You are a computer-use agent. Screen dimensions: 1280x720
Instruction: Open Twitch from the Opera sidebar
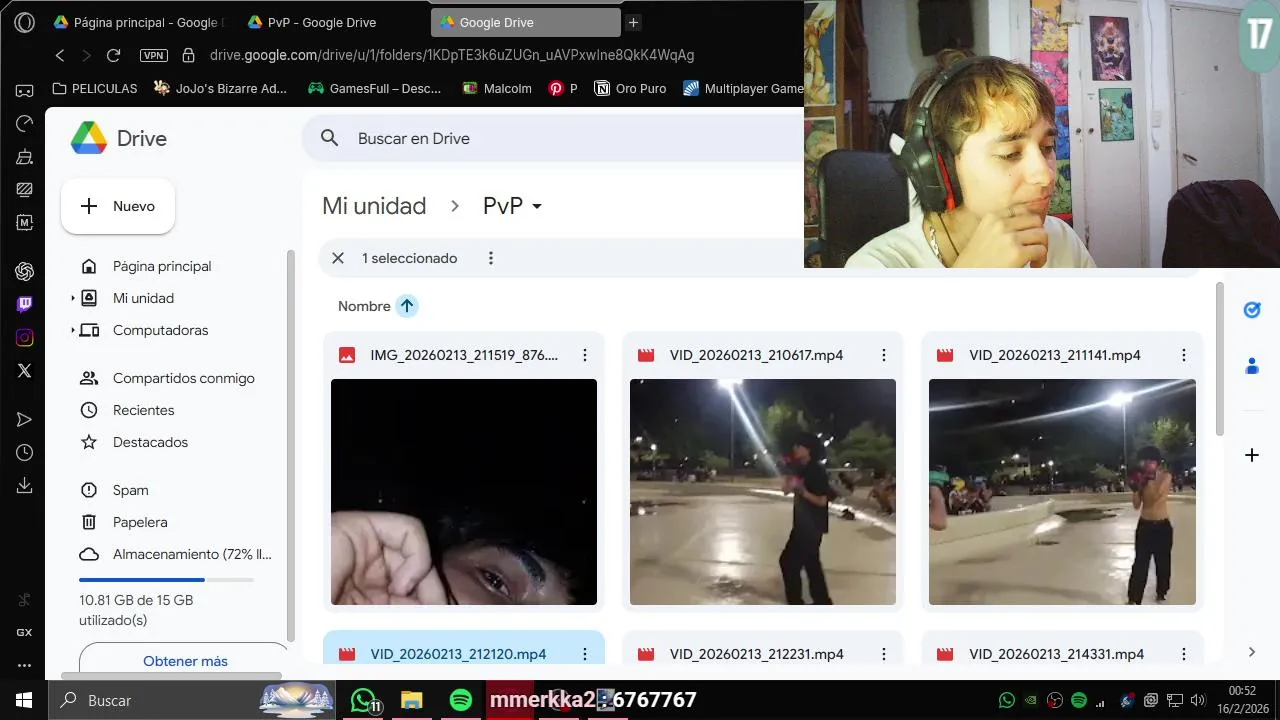24,304
